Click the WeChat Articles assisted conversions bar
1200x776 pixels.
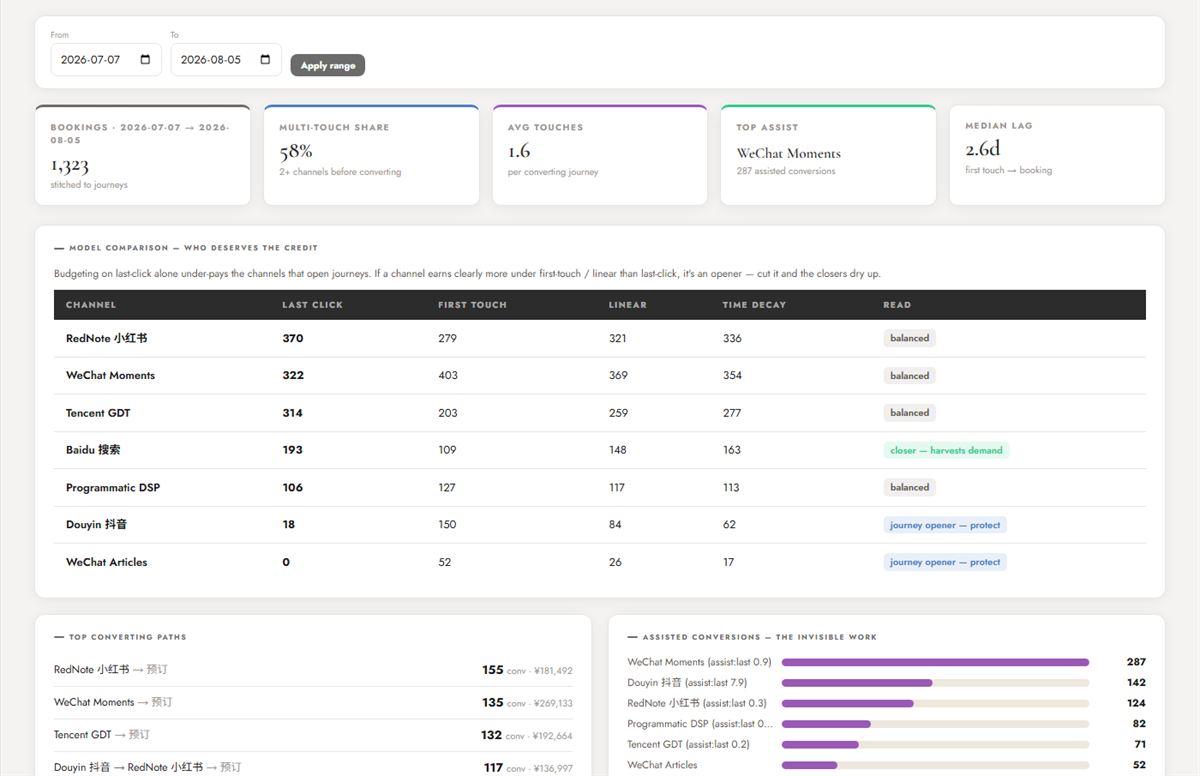(935, 765)
